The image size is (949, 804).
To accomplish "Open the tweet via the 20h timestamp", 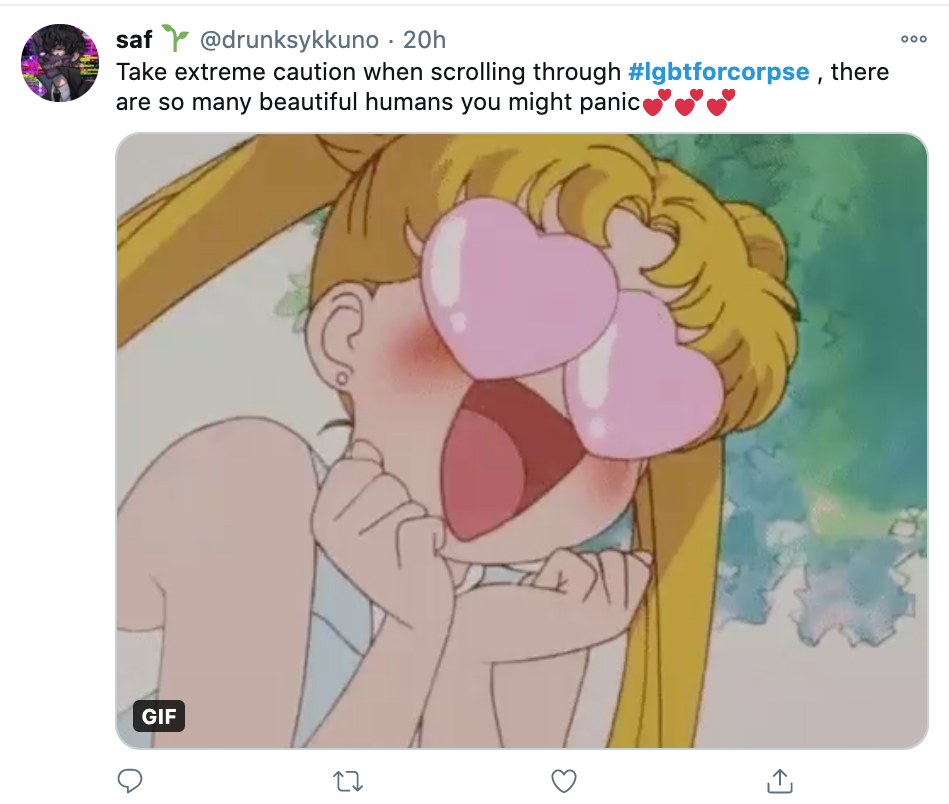I will point(424,40).
